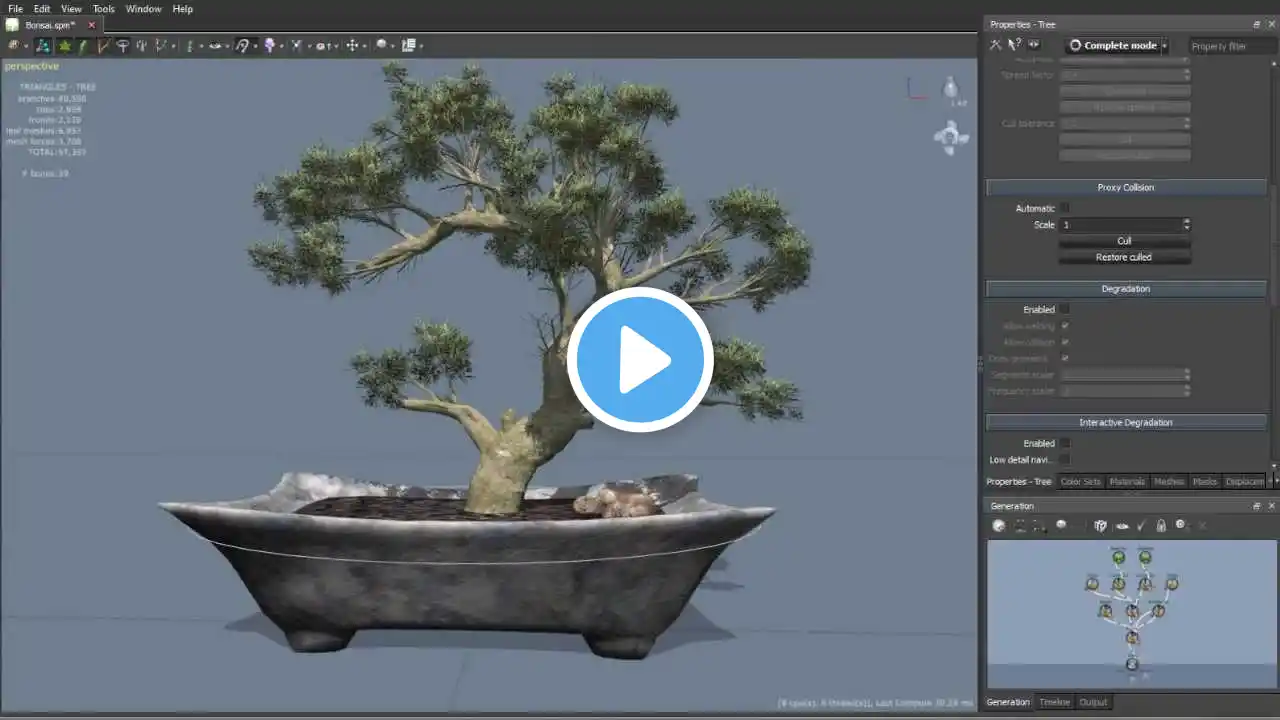Click the eye visibility icon in viewport toolbar

pyautogui.click(x=215, y=45)
